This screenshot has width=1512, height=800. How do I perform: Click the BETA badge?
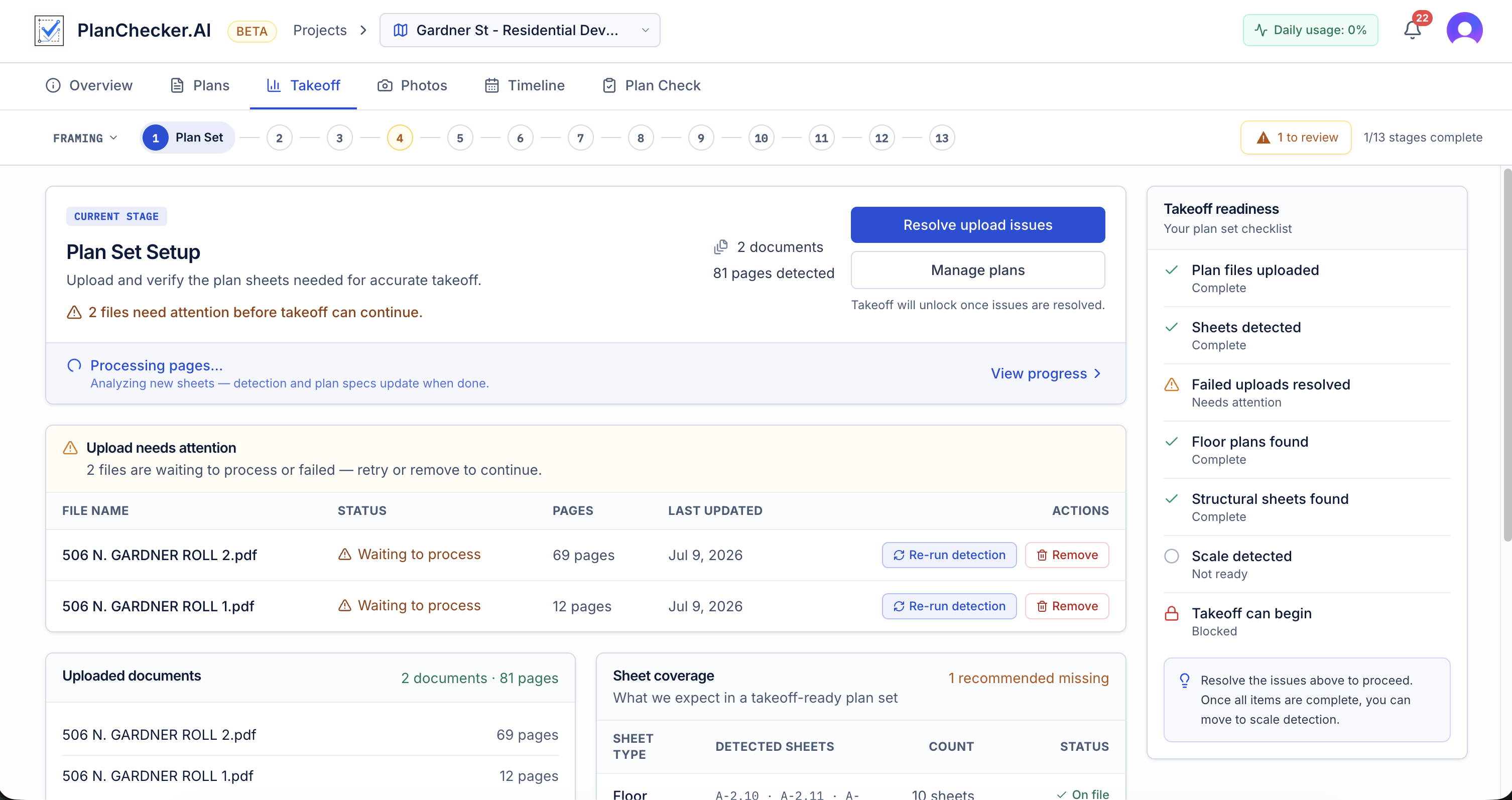(252, 31)
